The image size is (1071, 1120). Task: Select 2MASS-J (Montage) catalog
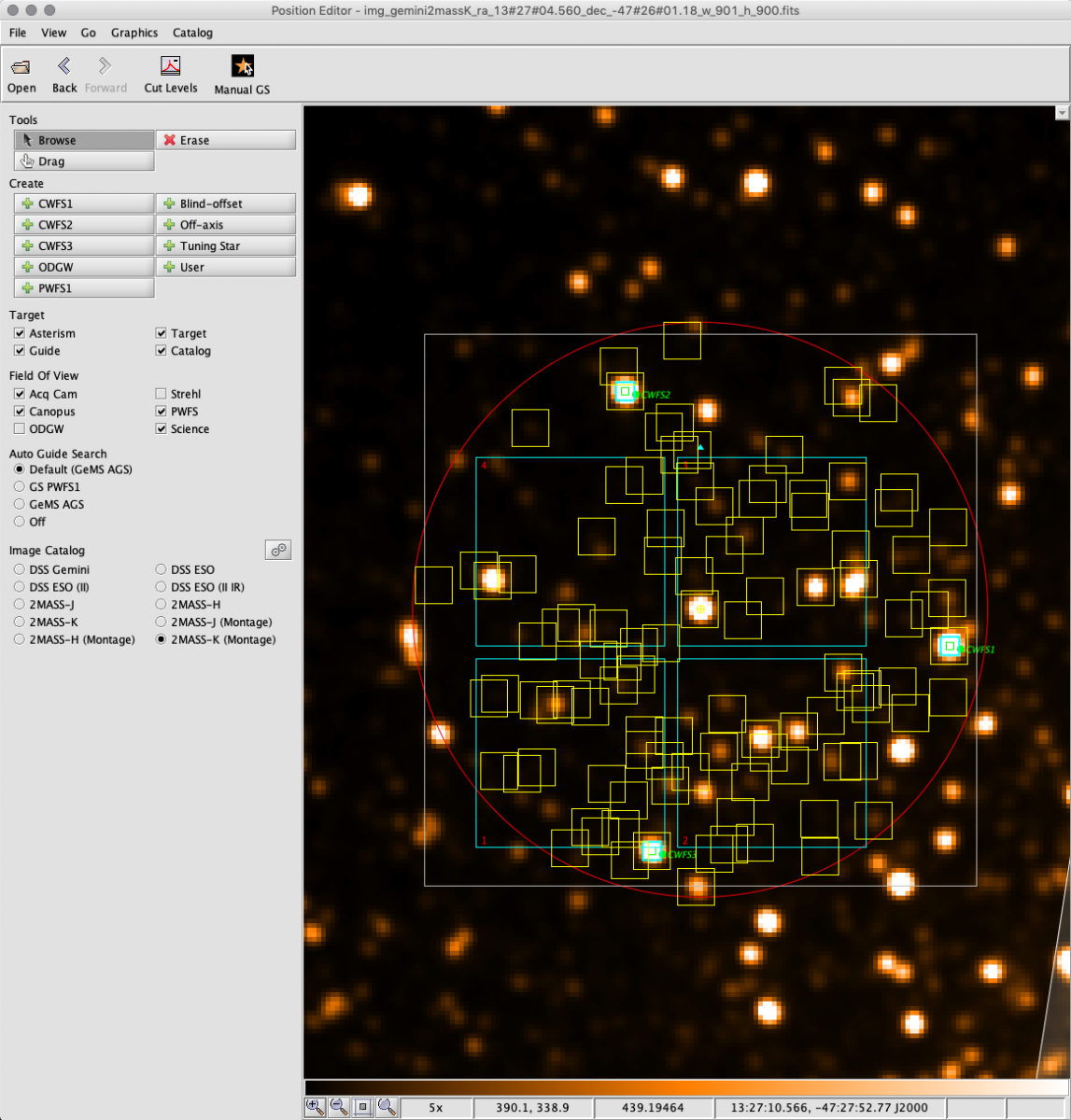[162, 623]
